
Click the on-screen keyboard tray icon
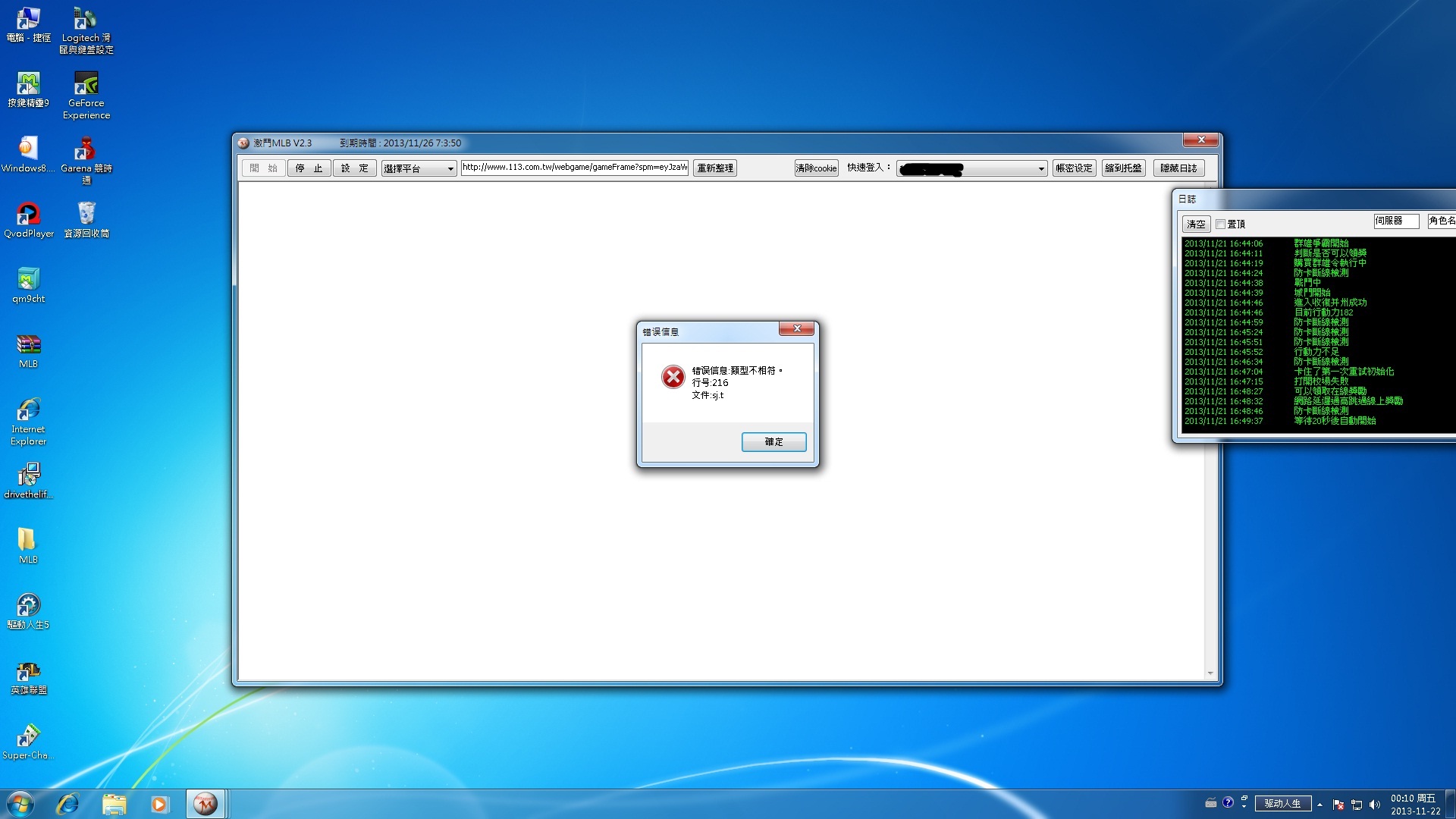(1211, 803)
